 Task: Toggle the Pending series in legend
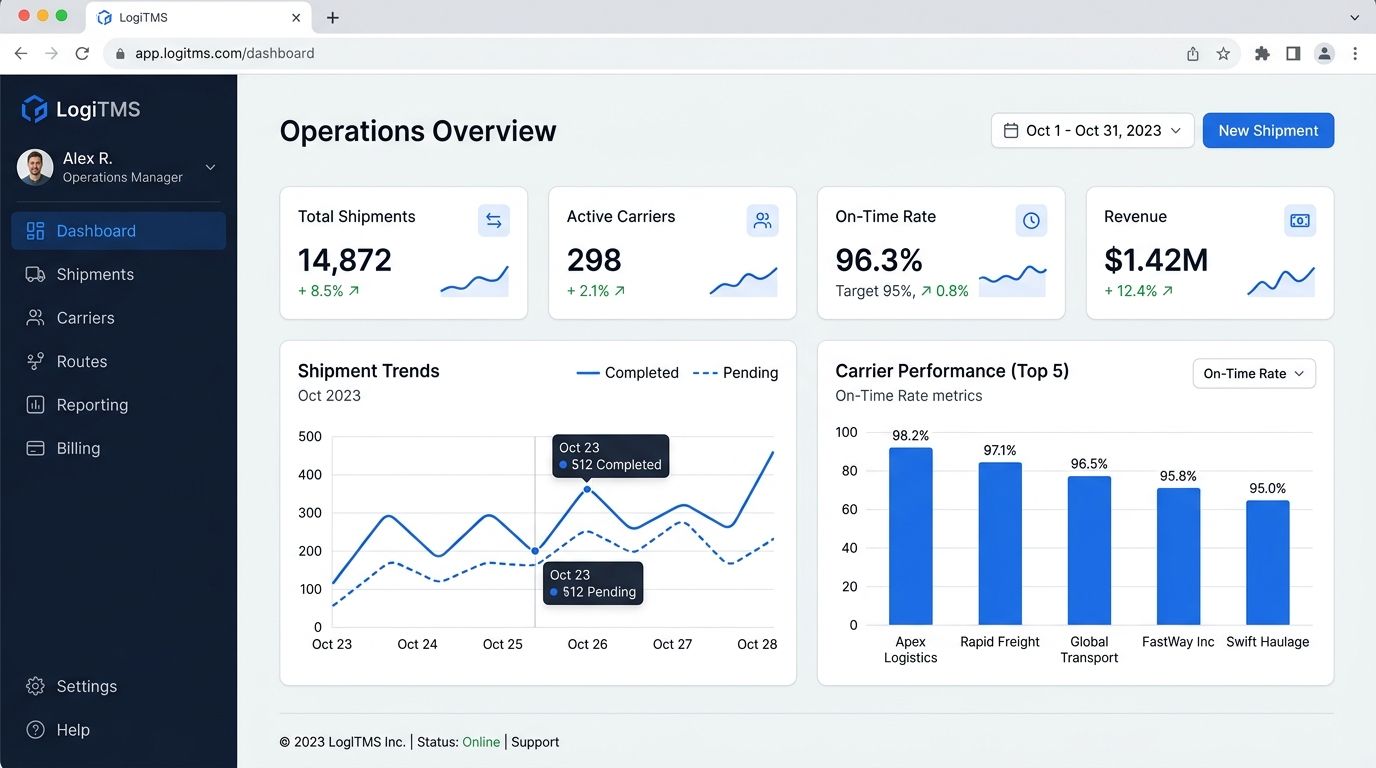point(735,373)
